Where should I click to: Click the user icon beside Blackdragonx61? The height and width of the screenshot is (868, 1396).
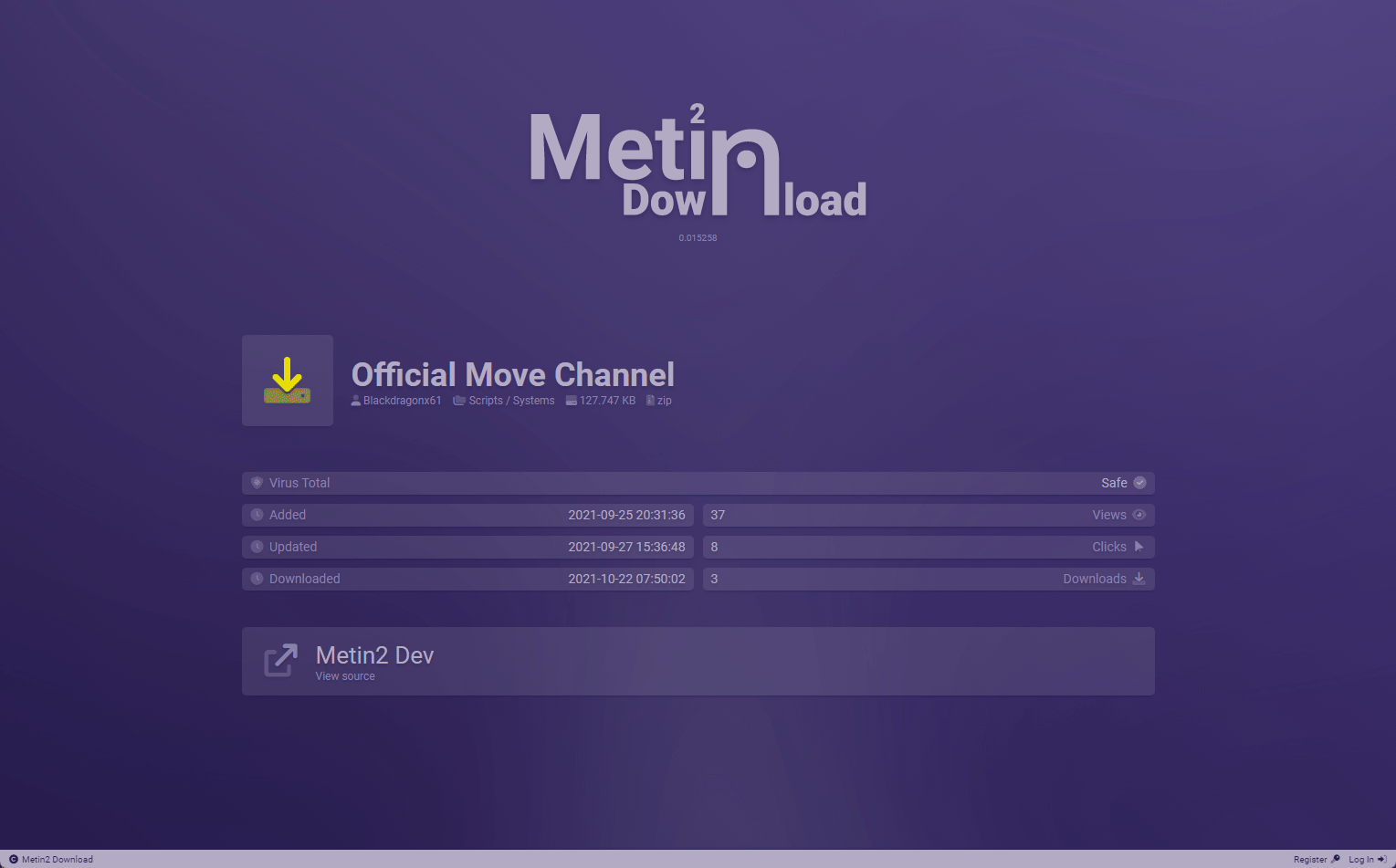point(356,401)
